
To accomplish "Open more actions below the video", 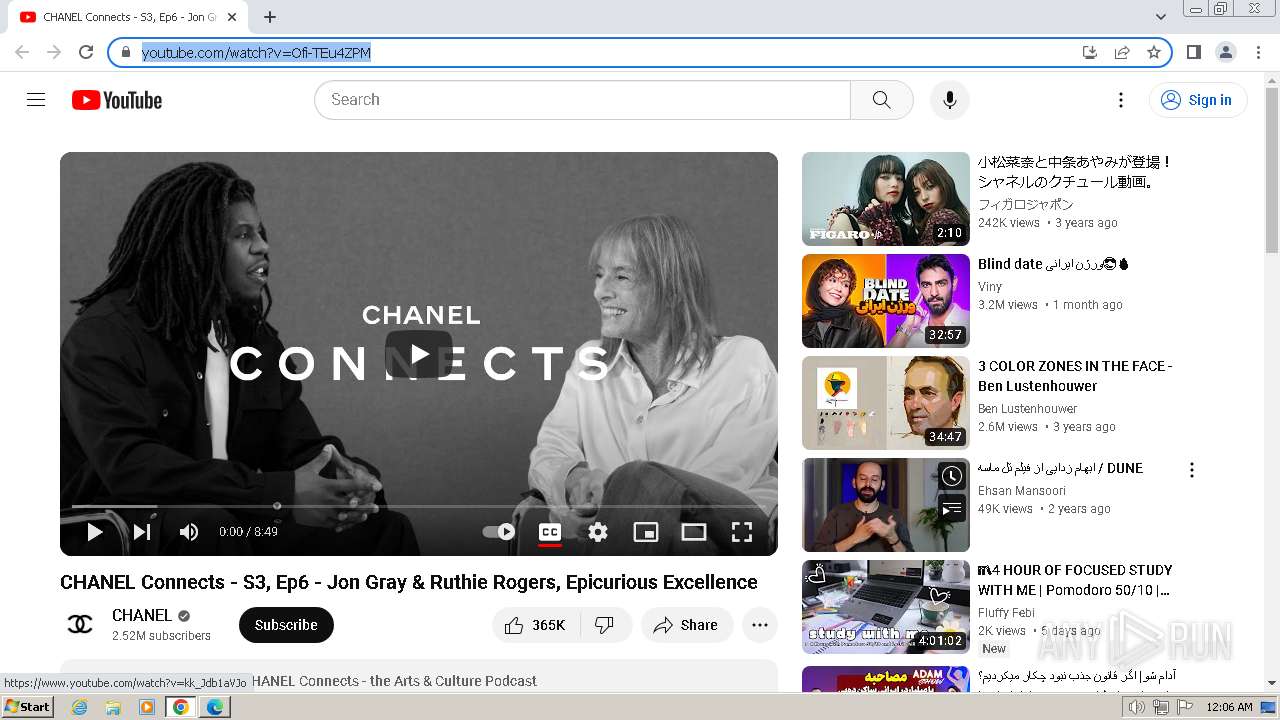I will (760, 625).
